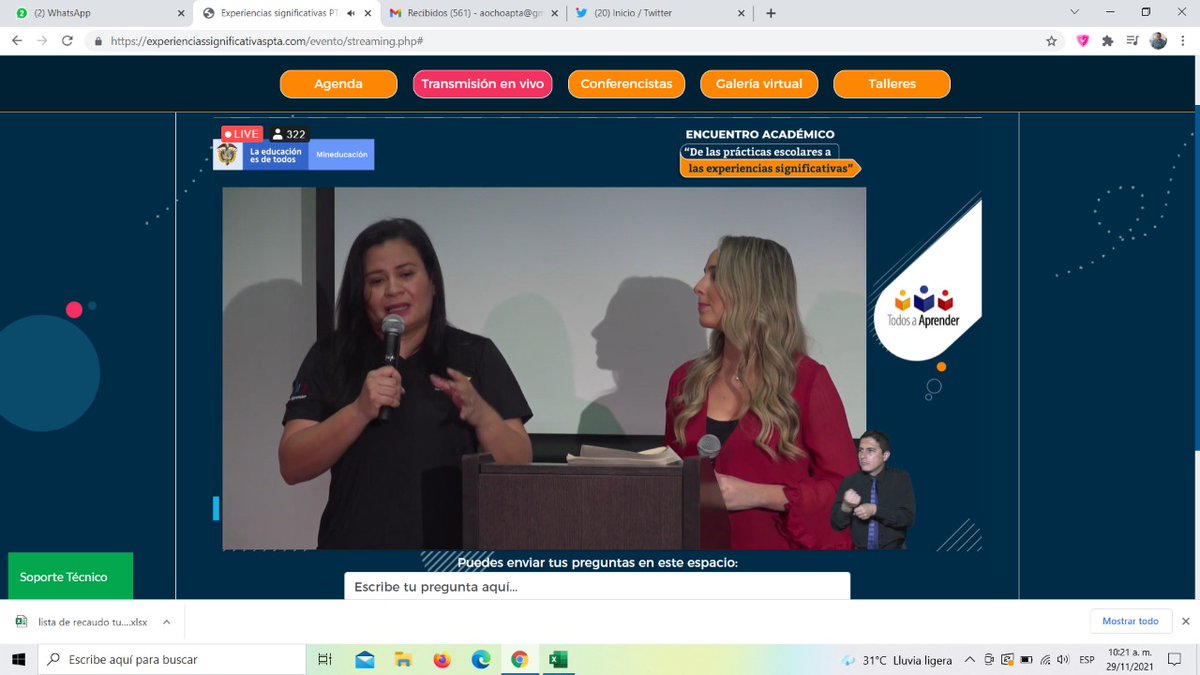Open File Explorer from taskbar
Viewport: 1200px width, 675px height.
(403, 659)
